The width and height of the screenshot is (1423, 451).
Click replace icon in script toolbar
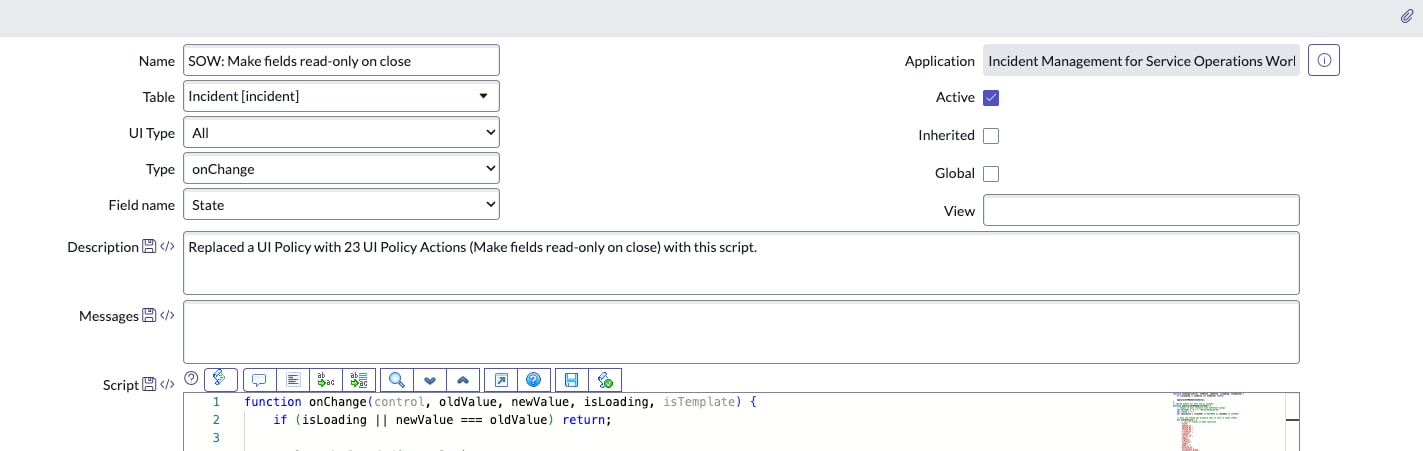coord(326,379)
